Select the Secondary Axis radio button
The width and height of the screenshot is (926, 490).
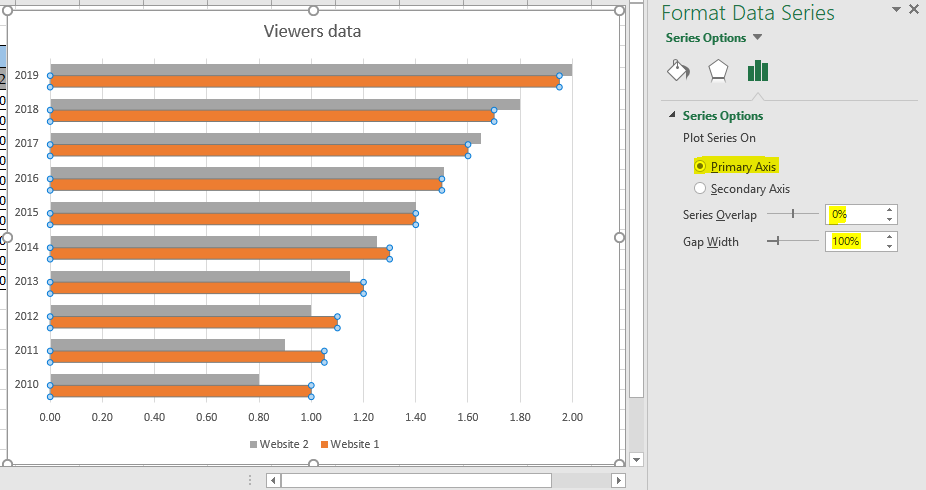tap(700, 188)
